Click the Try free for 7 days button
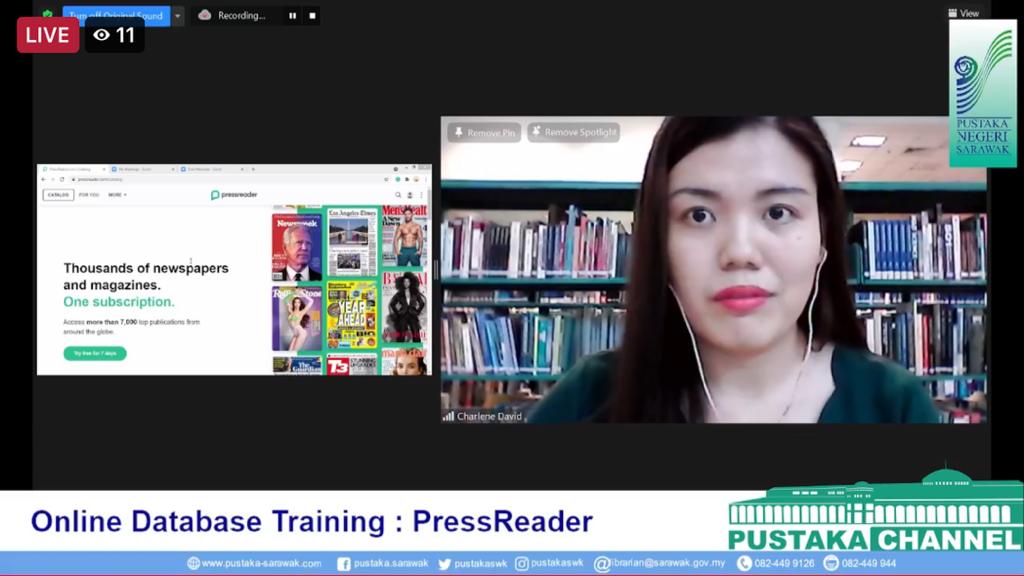This screenshot has height=576, width=1024. (95, 353)
